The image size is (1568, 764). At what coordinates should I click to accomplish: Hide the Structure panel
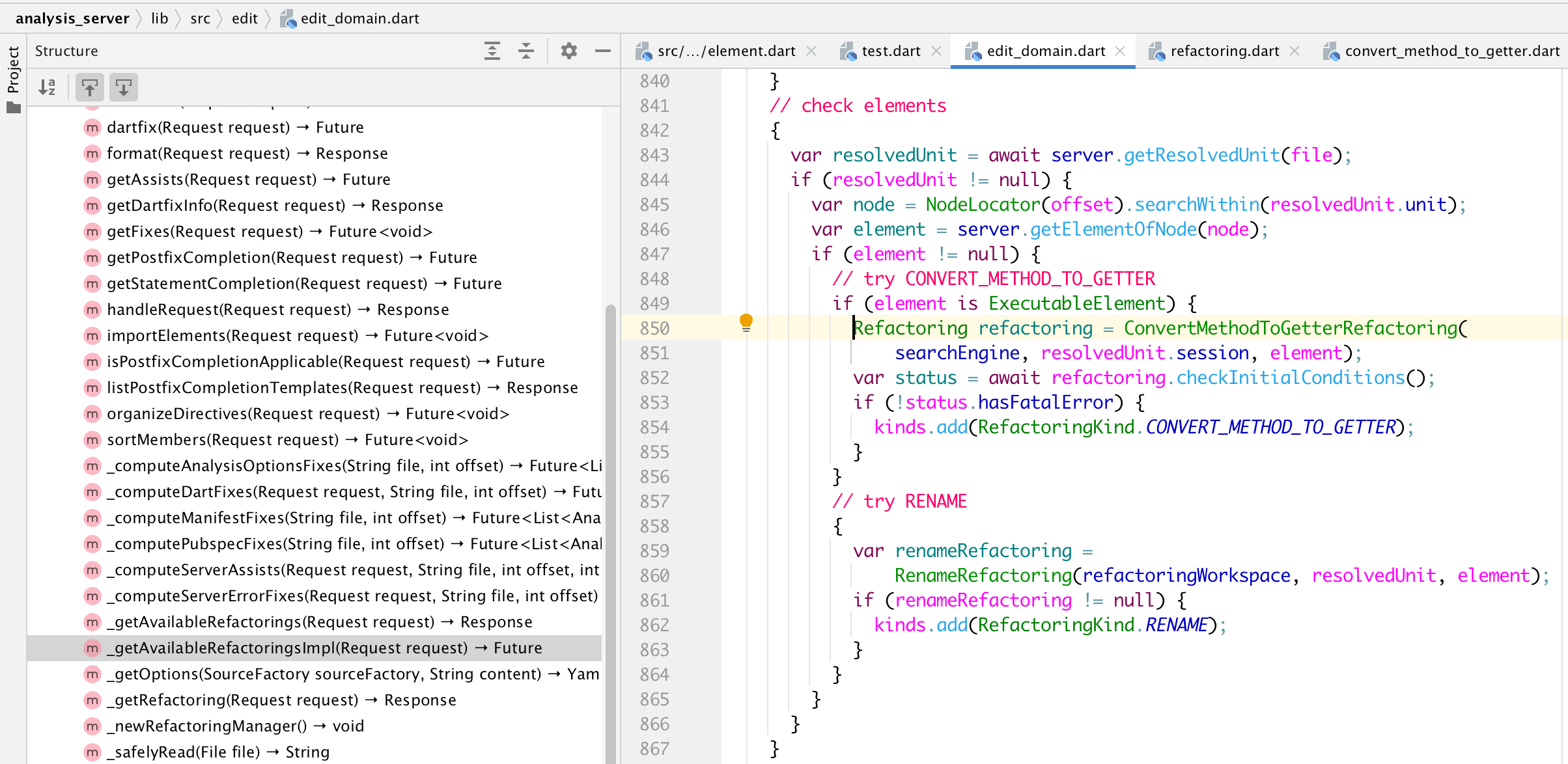(x=602, y=51)
